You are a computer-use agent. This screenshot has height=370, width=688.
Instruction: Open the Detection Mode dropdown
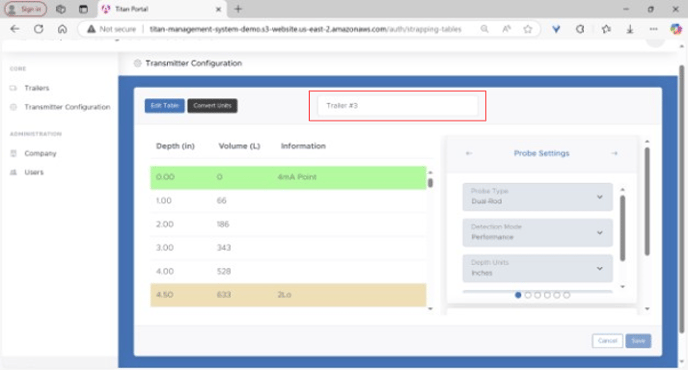538,232
